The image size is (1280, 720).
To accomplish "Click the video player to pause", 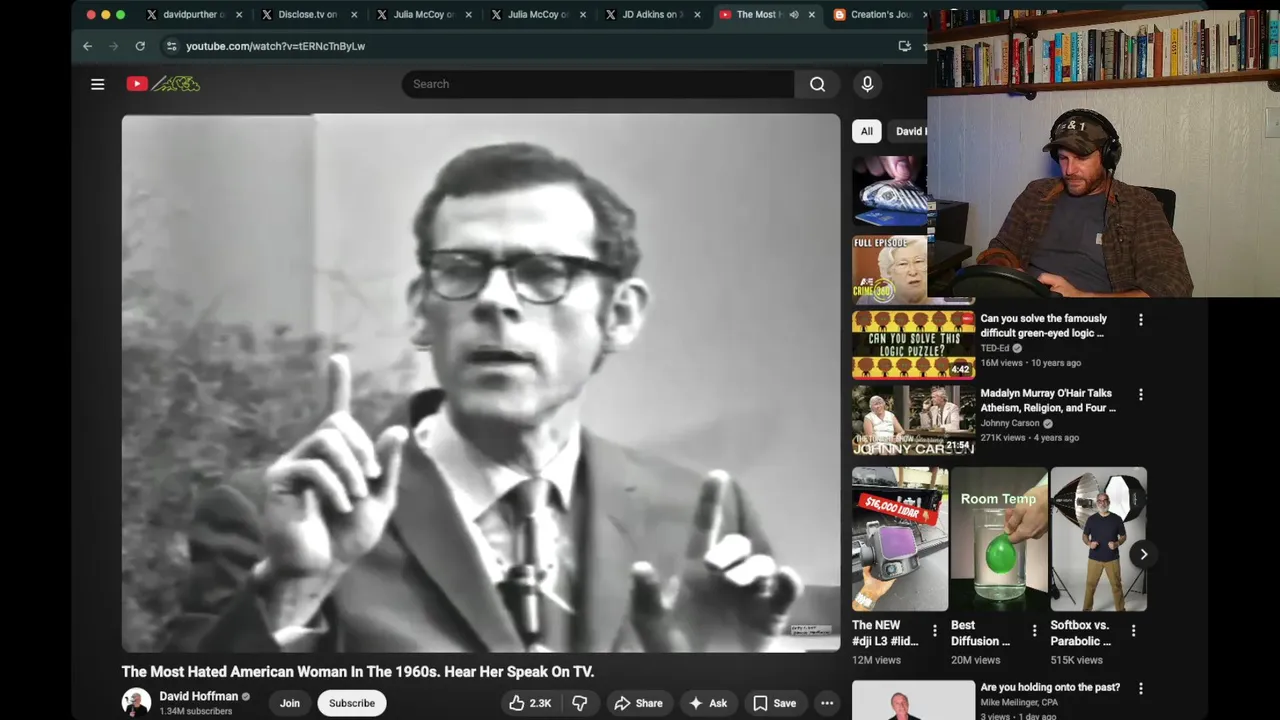I will pos(481,383).
